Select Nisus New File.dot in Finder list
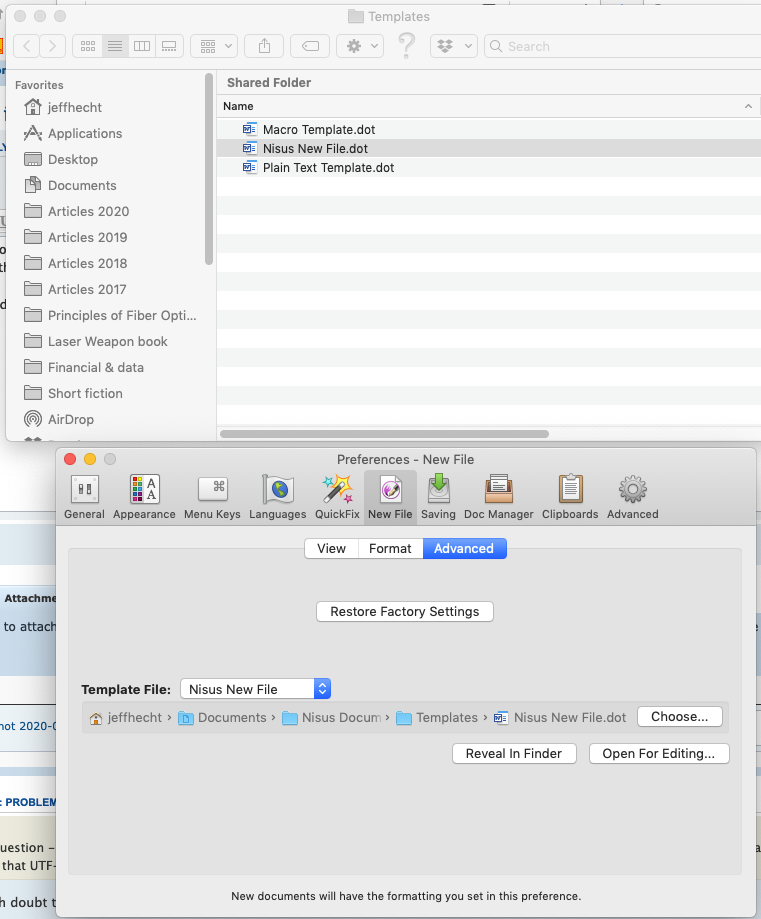 click(x=489, y=148)
